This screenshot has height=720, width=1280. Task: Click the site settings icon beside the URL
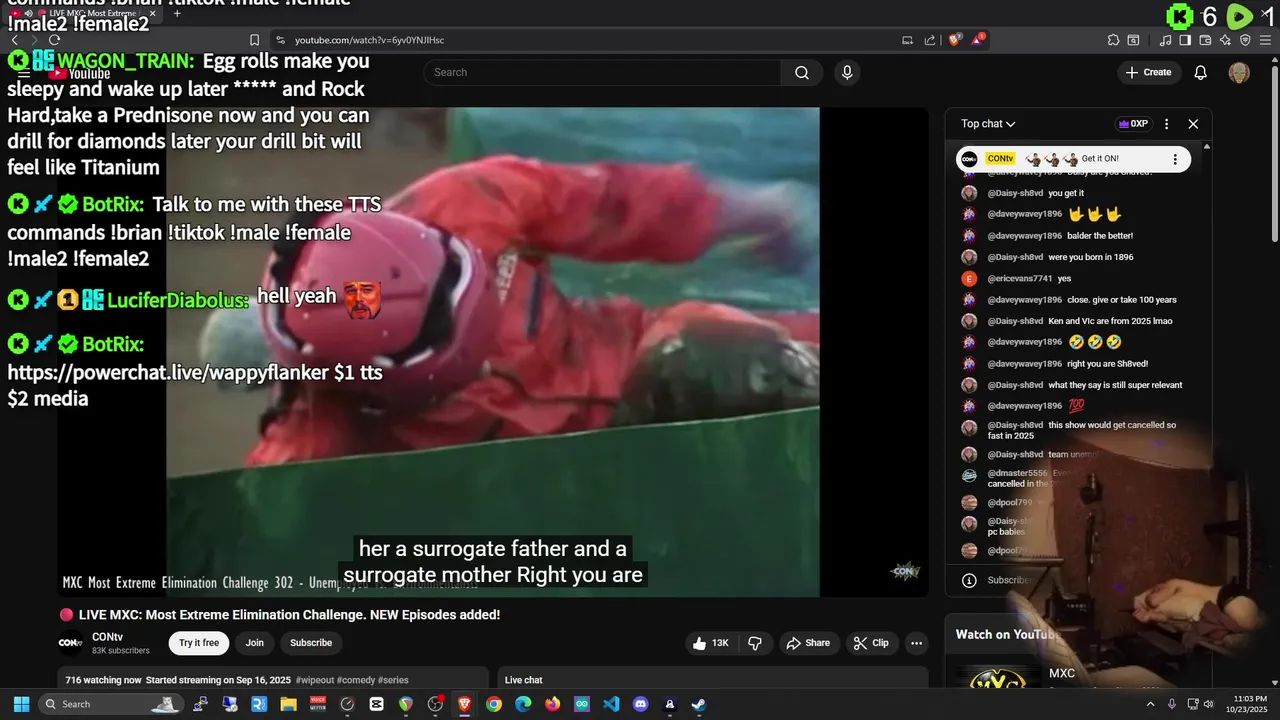tap(280, 40)
